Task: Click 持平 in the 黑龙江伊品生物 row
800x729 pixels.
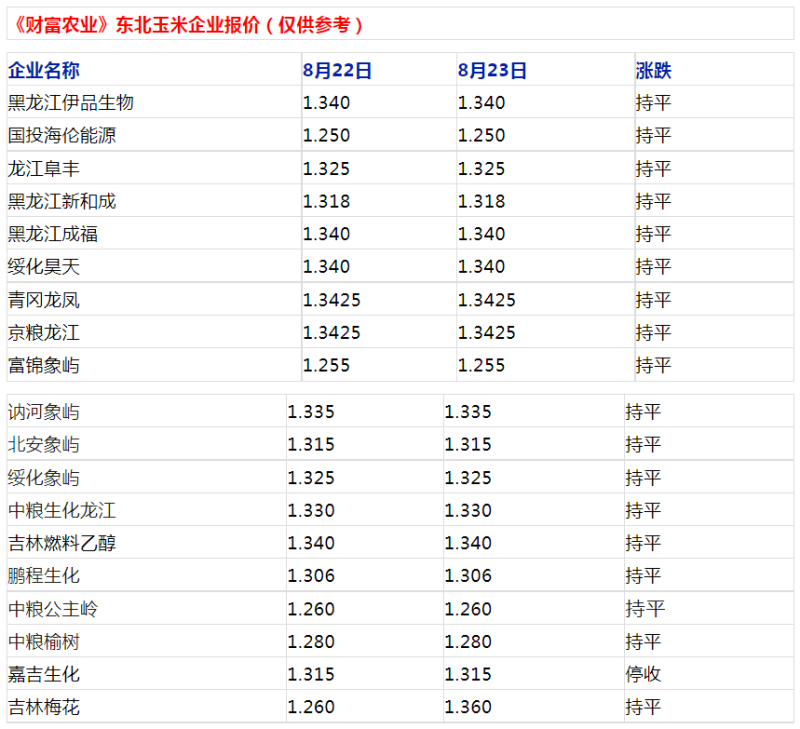Action: tap(654, 103)
